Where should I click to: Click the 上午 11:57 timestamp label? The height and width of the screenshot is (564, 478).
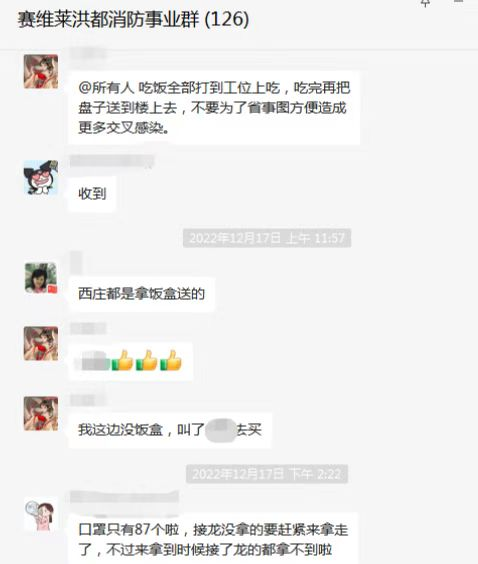click(267, 238)
